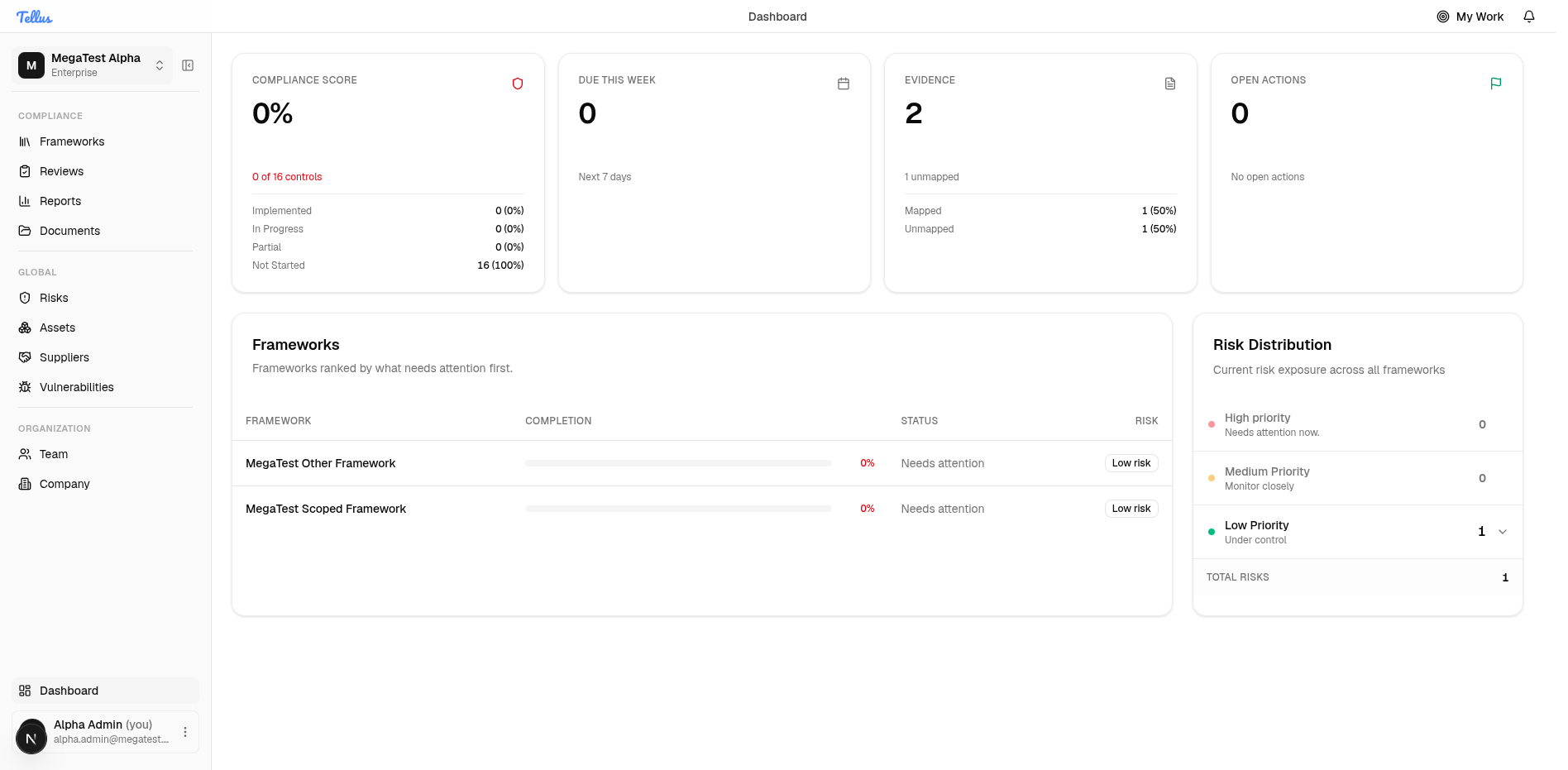Click the Company building icon
Screen dimensions: 1568x770
pyautogui.click(x=25, y=484)
